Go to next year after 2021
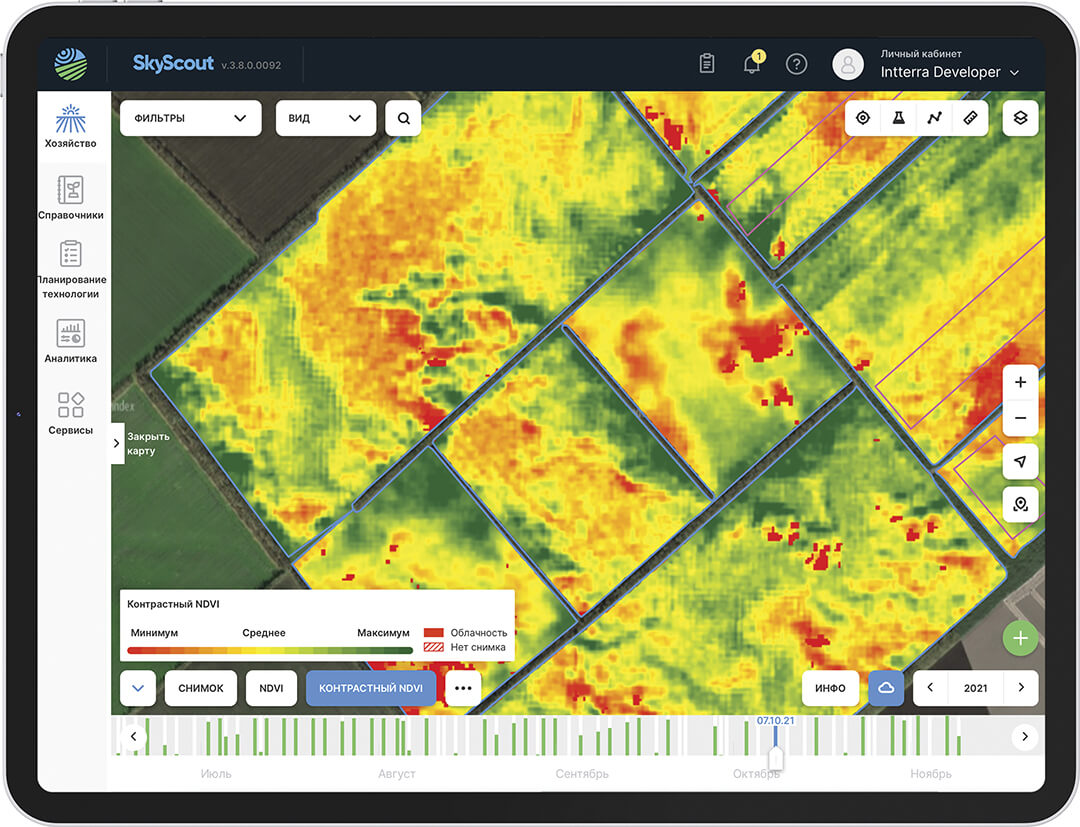1080x827 pixels. pos(1021,688)
